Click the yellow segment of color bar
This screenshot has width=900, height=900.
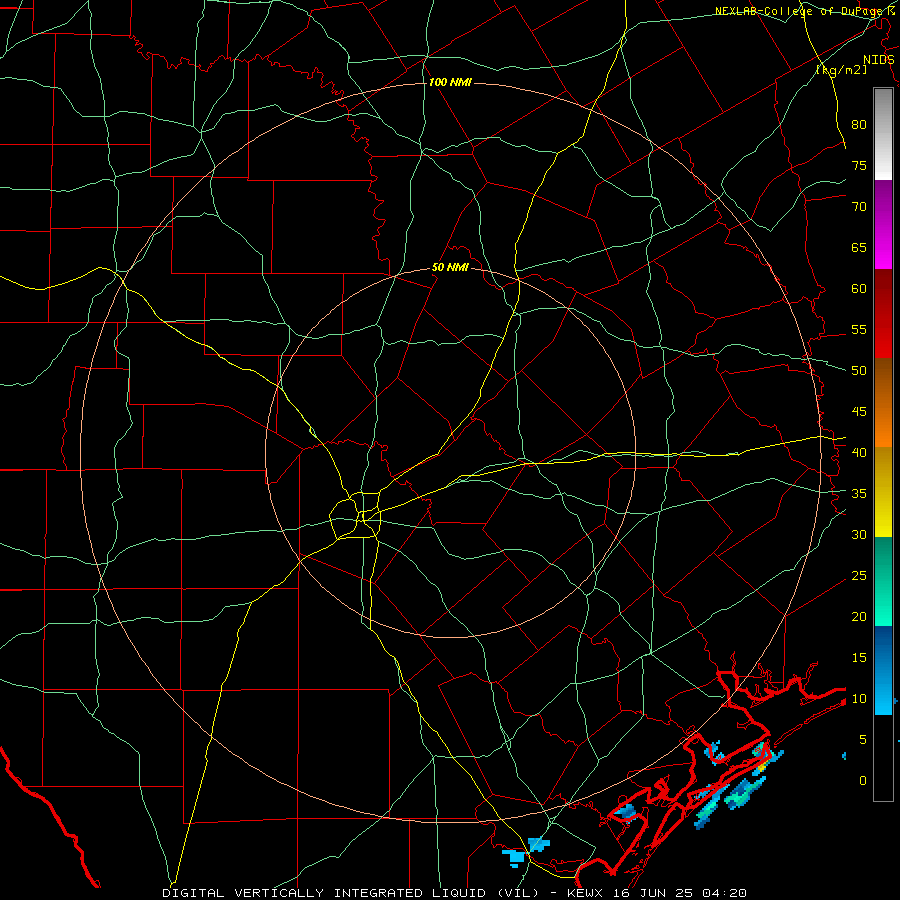883,492
